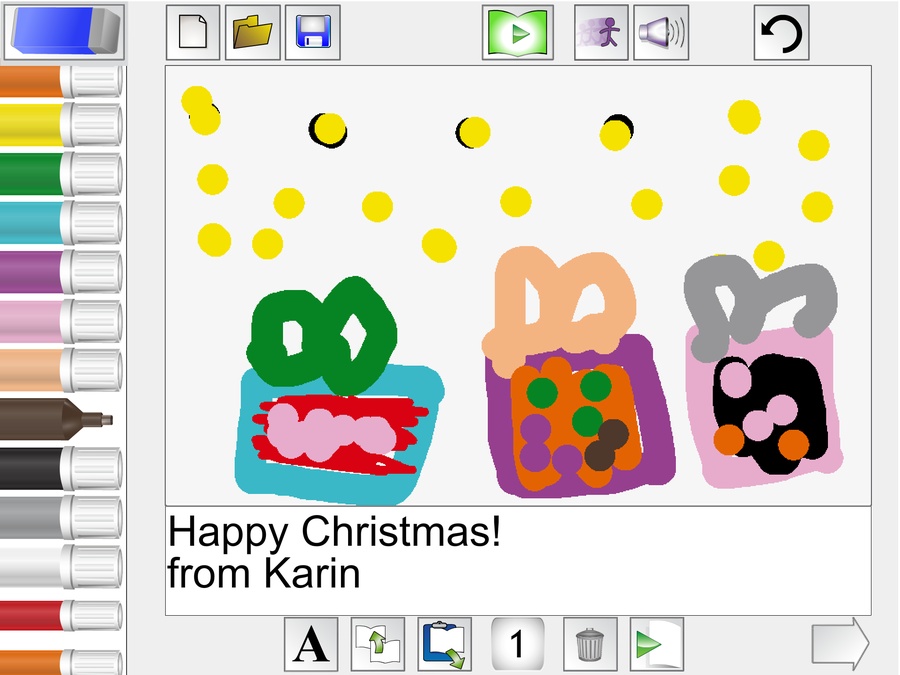This screenshot has height=675, width=900.
Task: Click the speaker sound icon
Action: (x=661, y=32)
